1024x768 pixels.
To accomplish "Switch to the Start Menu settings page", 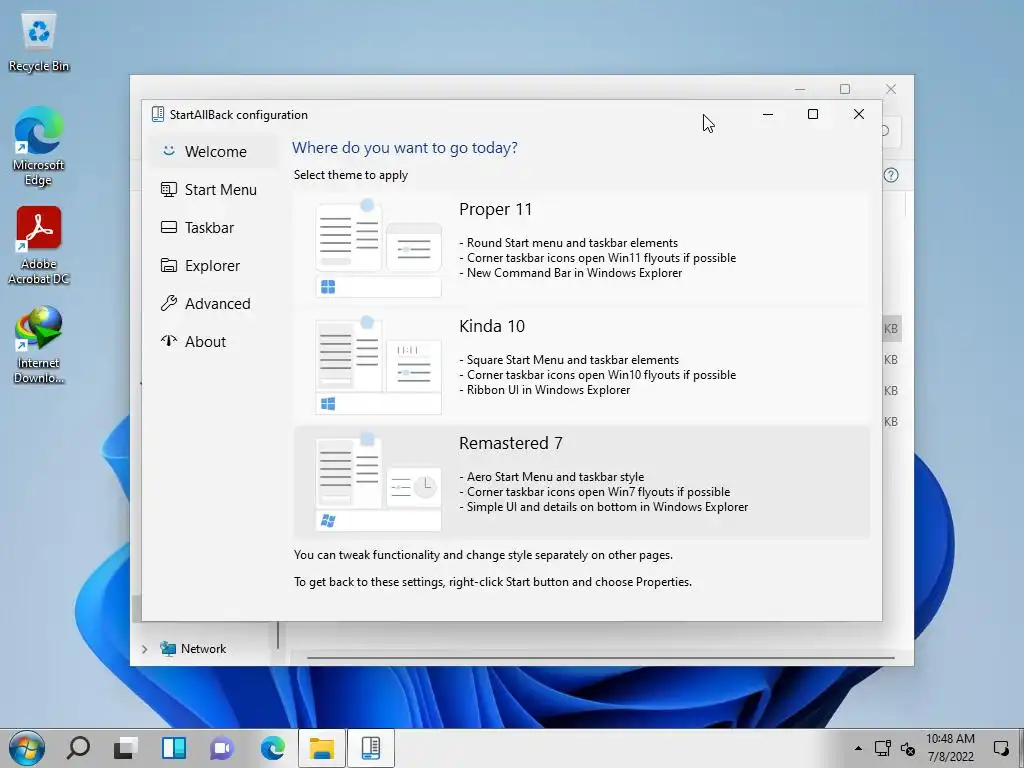I will (x=213, y=189).
